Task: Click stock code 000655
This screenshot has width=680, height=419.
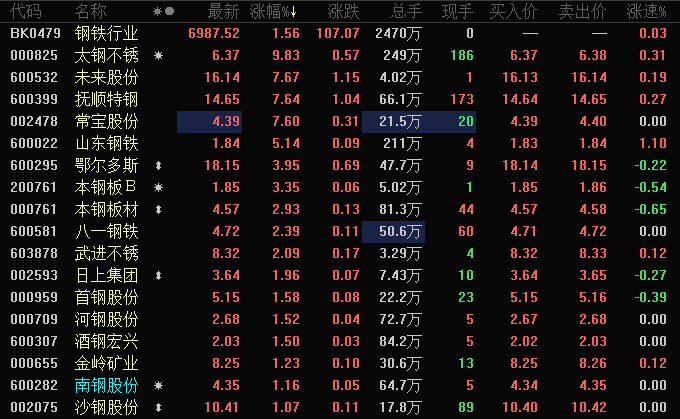Action: click(34, 363)
